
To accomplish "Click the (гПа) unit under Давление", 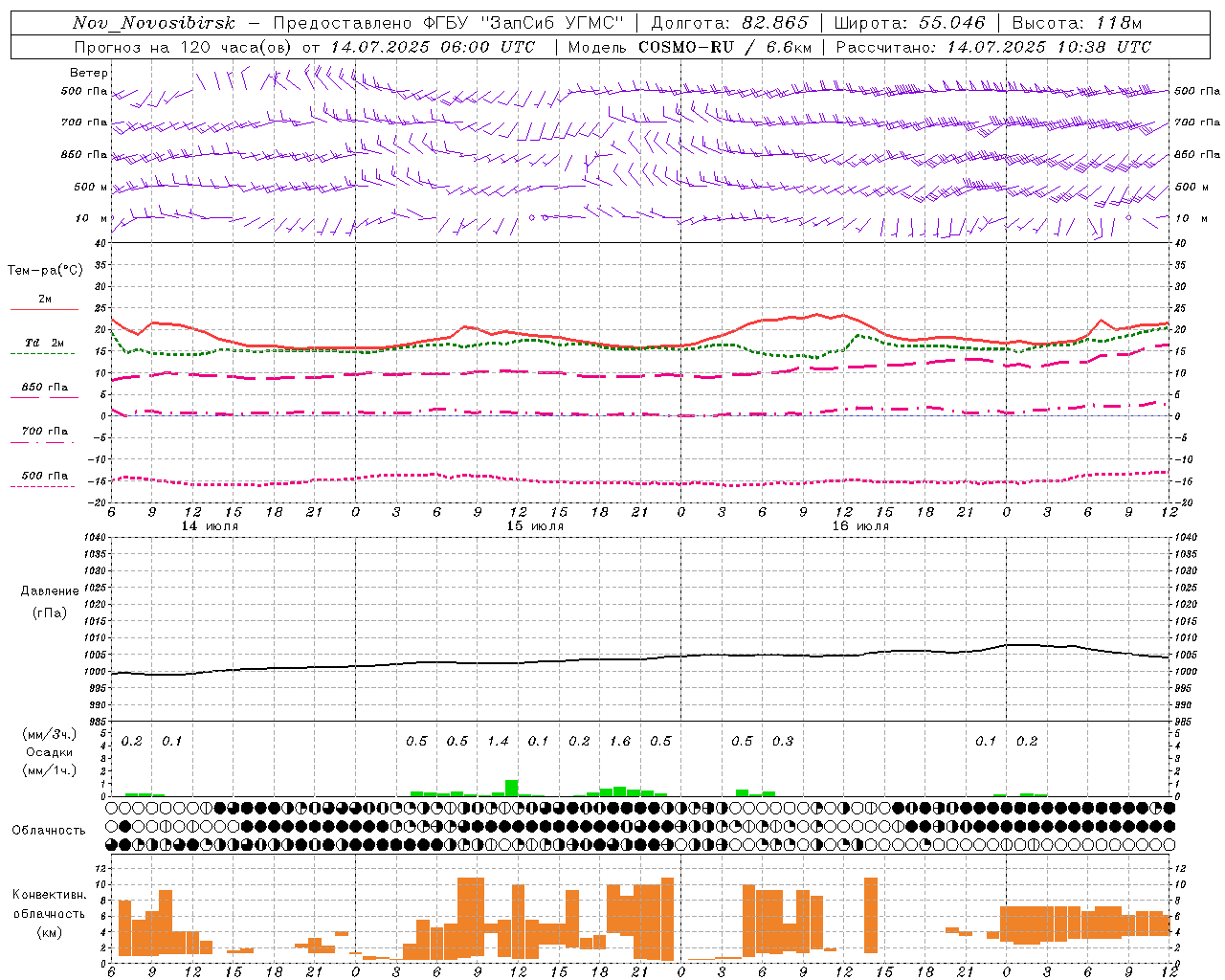I will pos(50,613).
